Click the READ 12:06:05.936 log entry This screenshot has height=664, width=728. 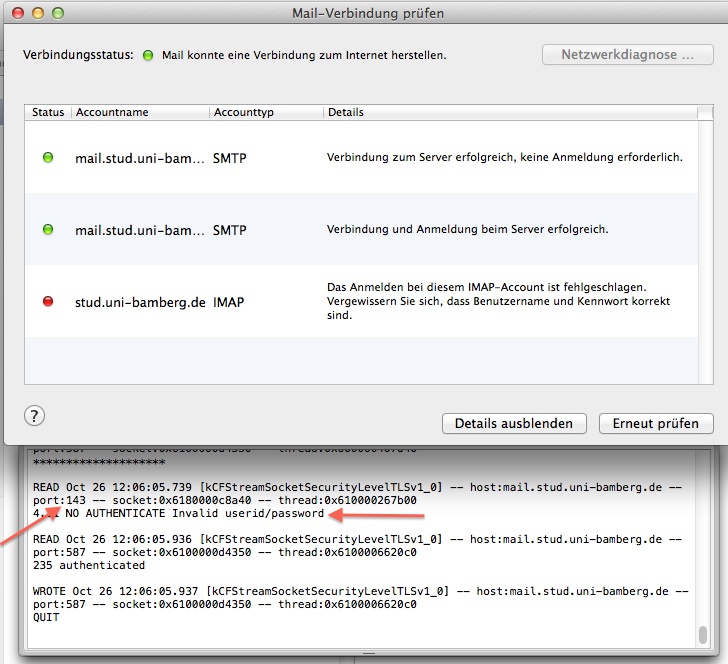tap(357, 546)
